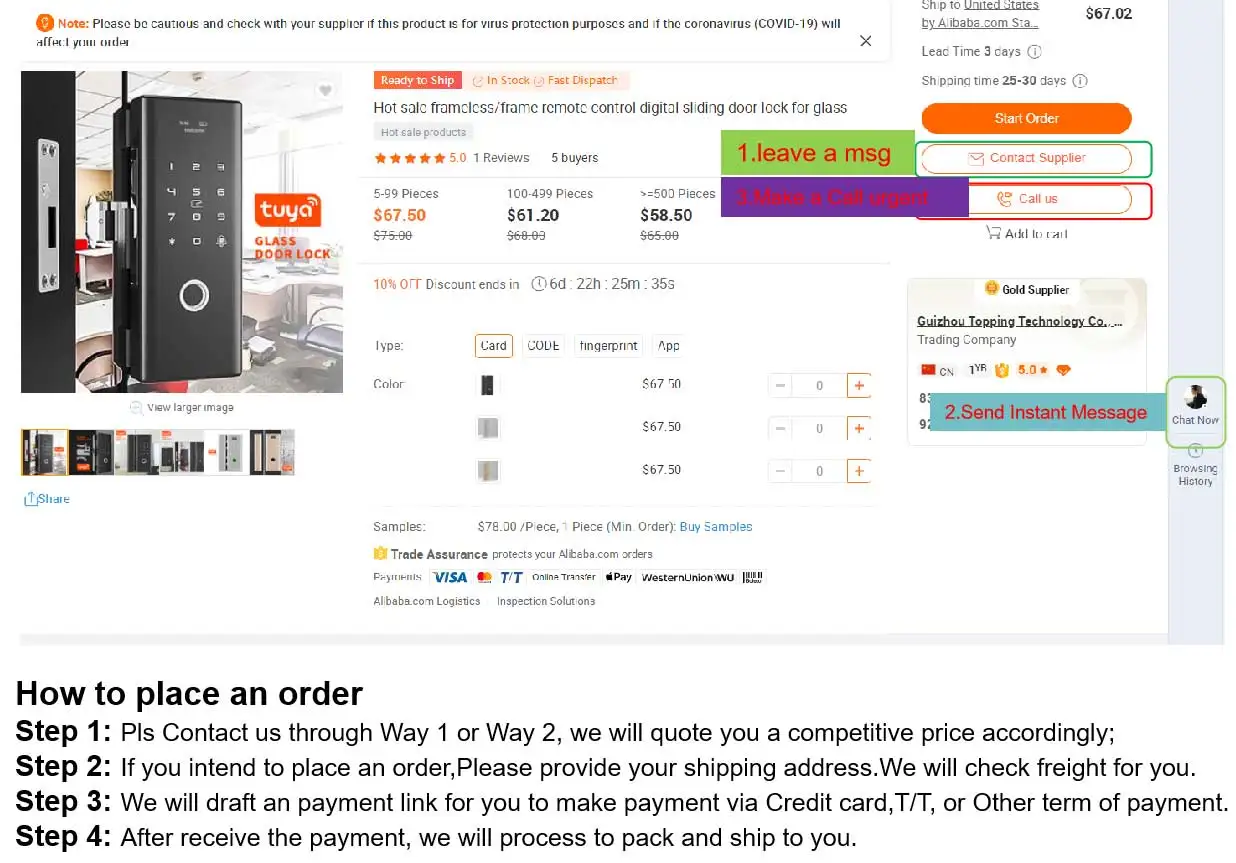Image resolution: width=1236 pixels, height=863 pixels.
Task: Click the View larger image magnifier
Action: click(136, 408)
